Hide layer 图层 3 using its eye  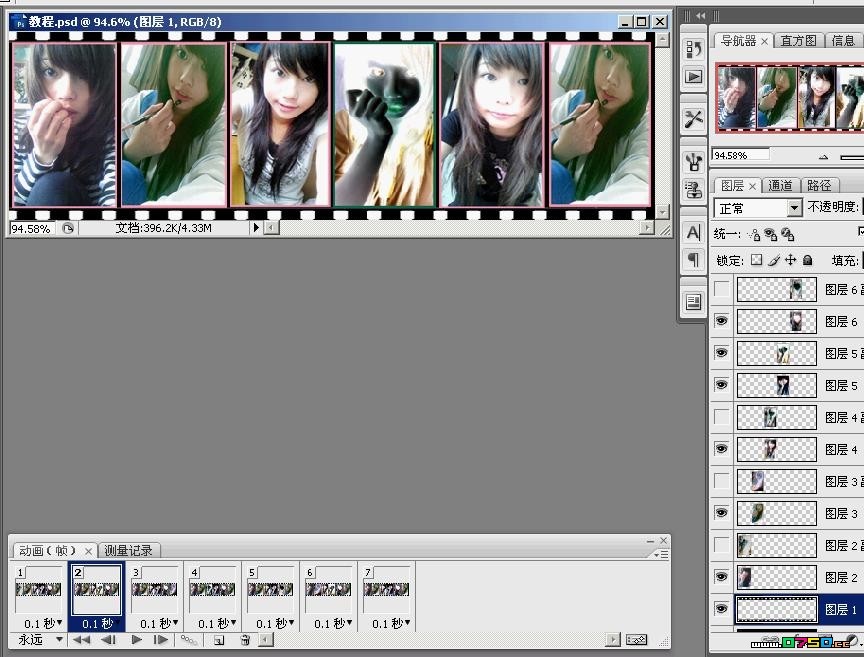[x=721, y=513]
